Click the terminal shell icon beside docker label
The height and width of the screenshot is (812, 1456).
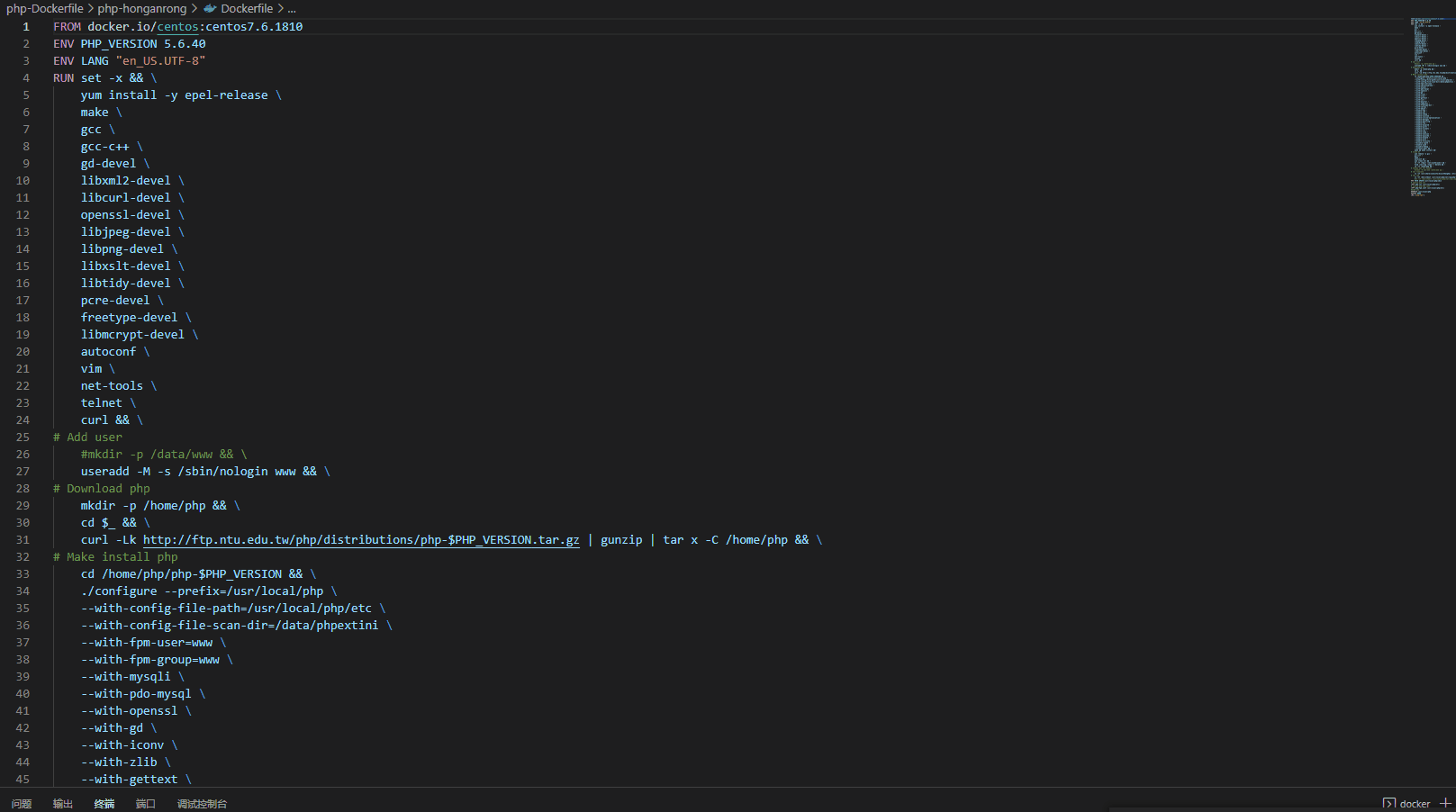pos(1388,802)
